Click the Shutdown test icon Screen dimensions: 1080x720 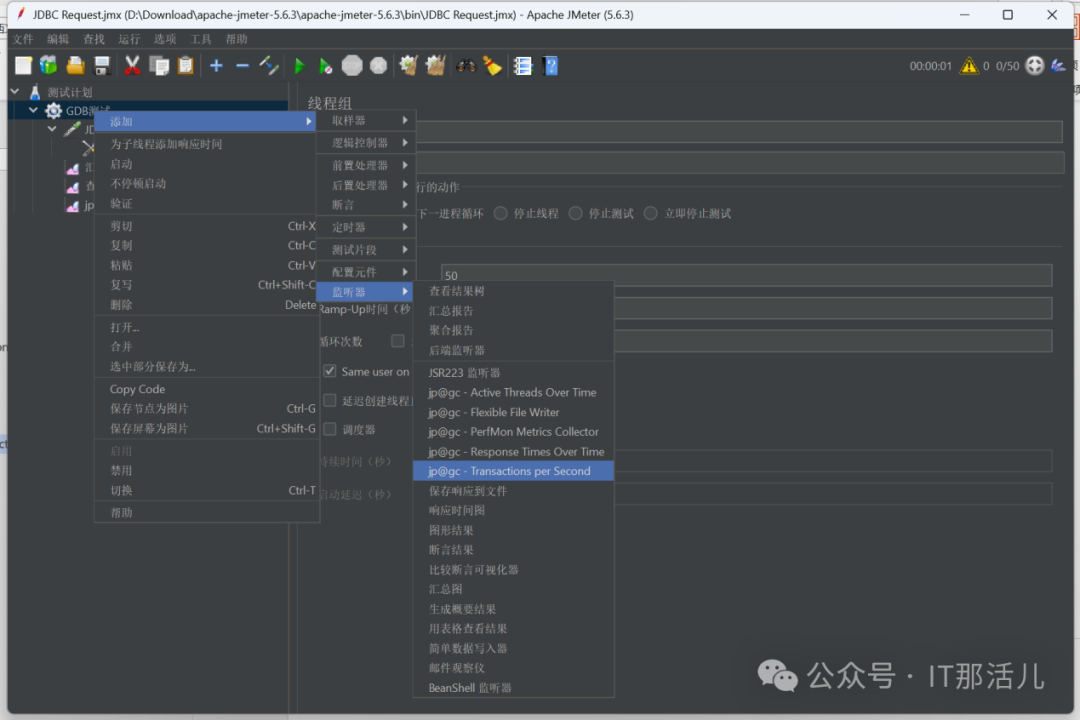pyautogui.click(x=378, y=65)
